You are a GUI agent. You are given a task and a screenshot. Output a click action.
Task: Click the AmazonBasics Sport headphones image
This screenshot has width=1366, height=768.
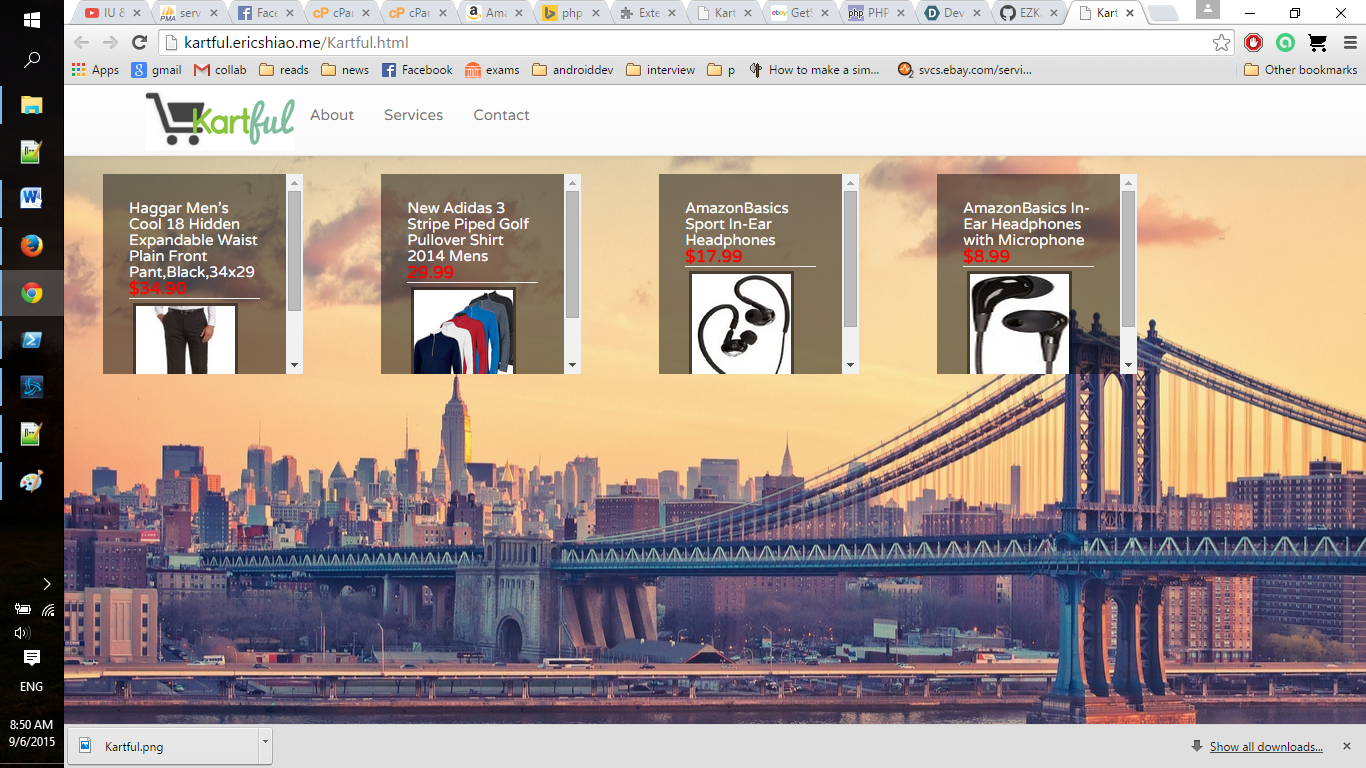pyautogui.click(x=741, y=323)
